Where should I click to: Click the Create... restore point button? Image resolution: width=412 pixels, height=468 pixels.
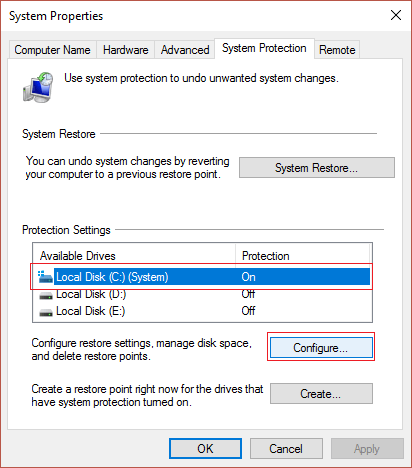pyautogui.click(x=321, y=394)
